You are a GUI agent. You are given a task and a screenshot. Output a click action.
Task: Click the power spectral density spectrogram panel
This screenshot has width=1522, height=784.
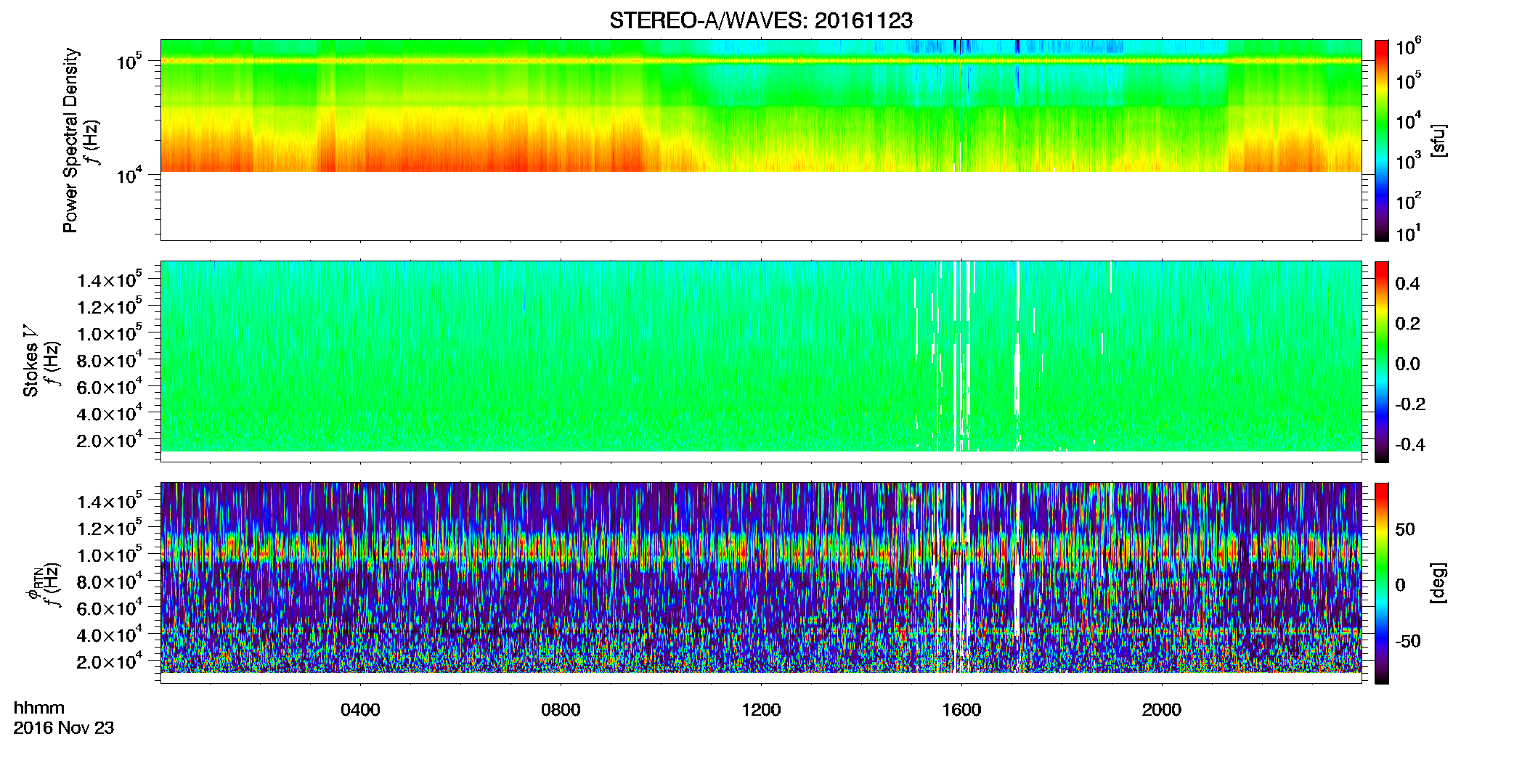[761, 140]
